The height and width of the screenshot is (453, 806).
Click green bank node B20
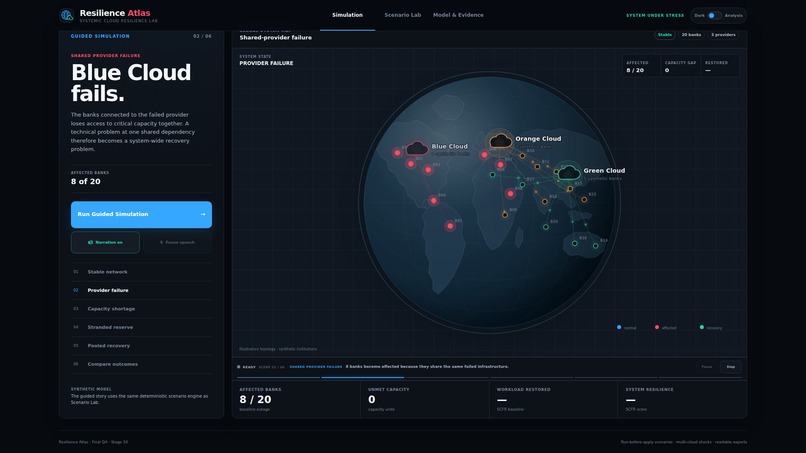point(546,227)
